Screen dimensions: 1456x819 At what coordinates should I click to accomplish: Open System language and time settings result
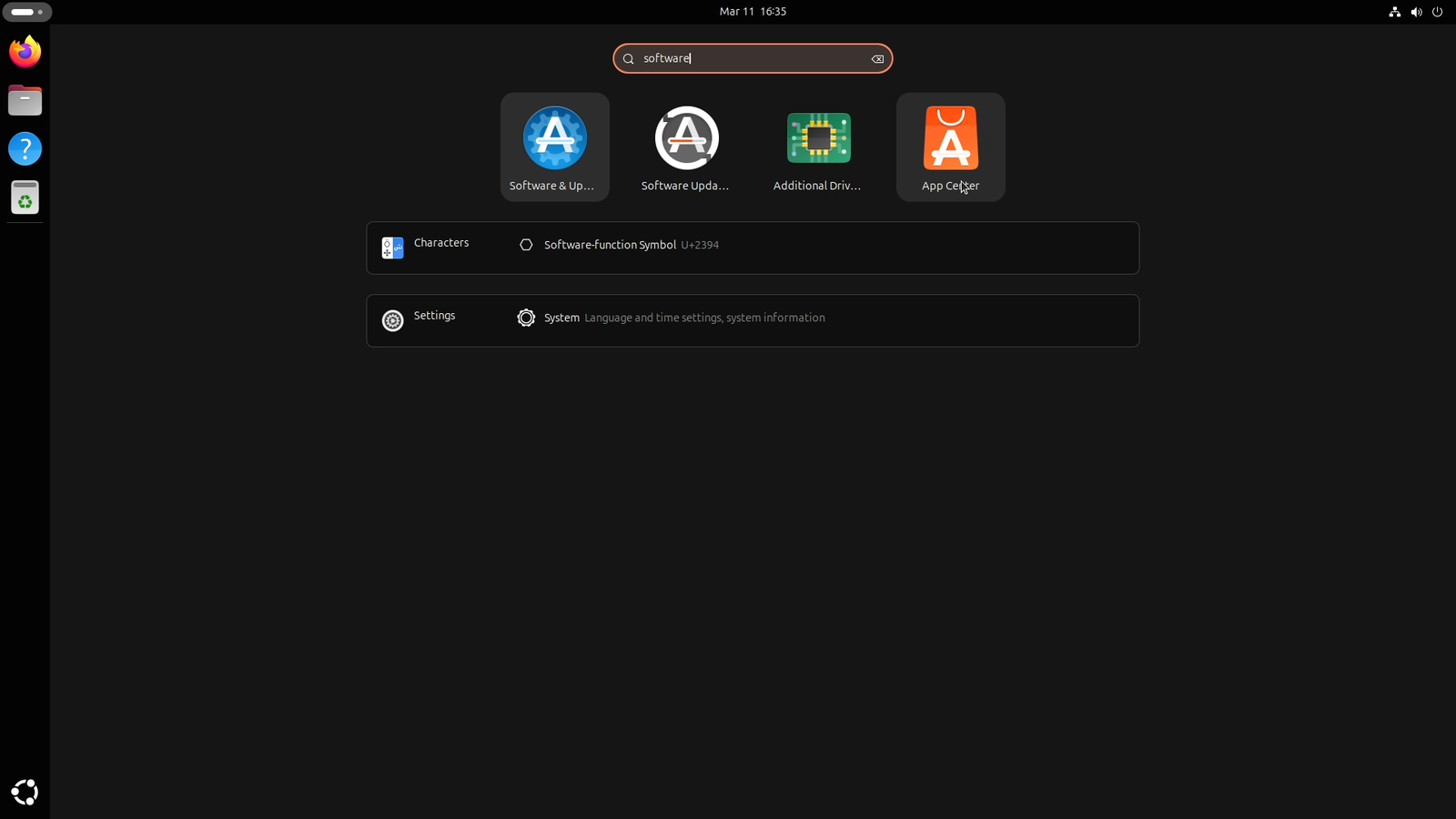point(684,318)
